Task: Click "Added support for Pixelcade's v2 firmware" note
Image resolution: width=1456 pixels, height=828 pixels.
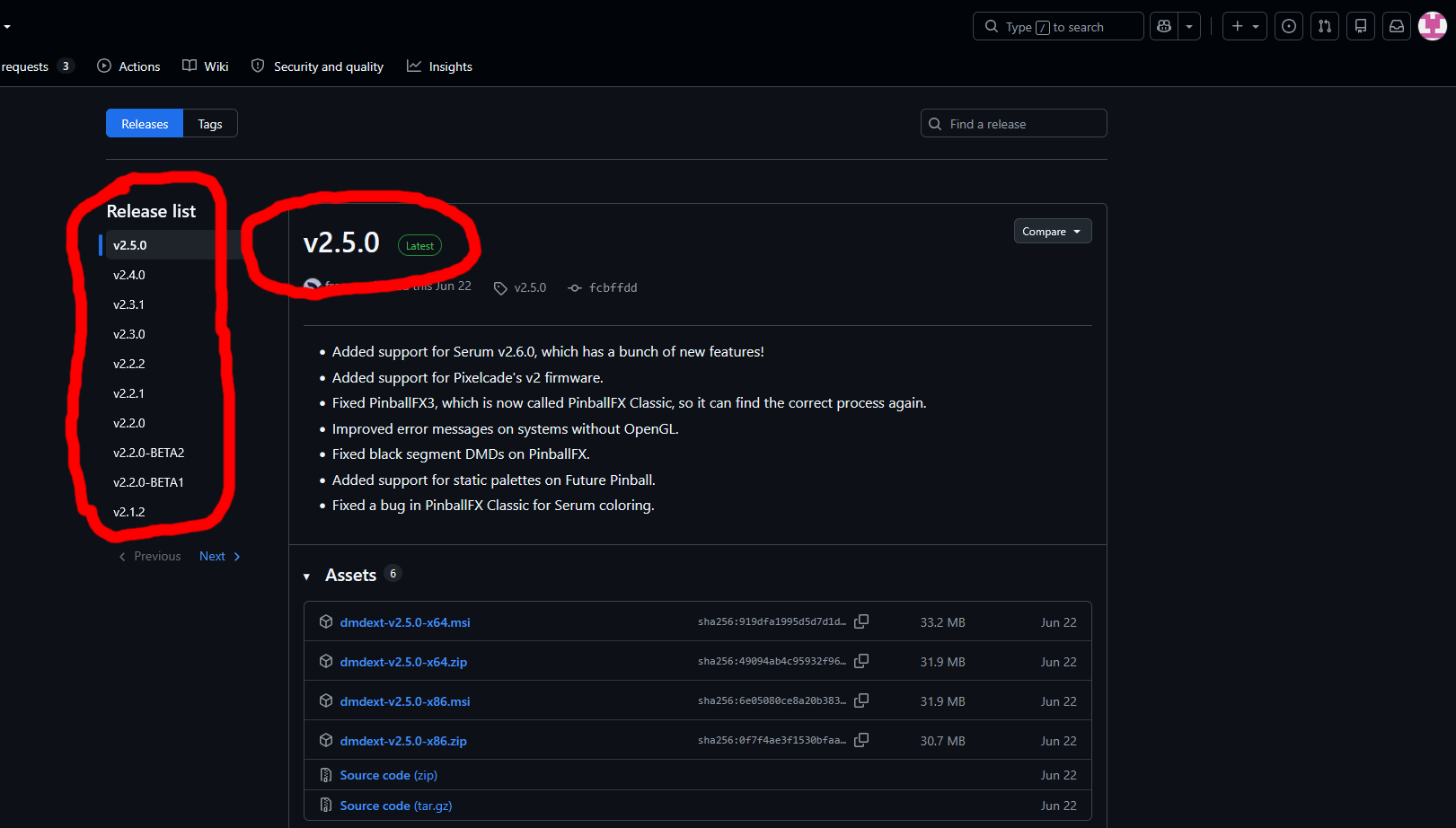Action: point(467,378)
